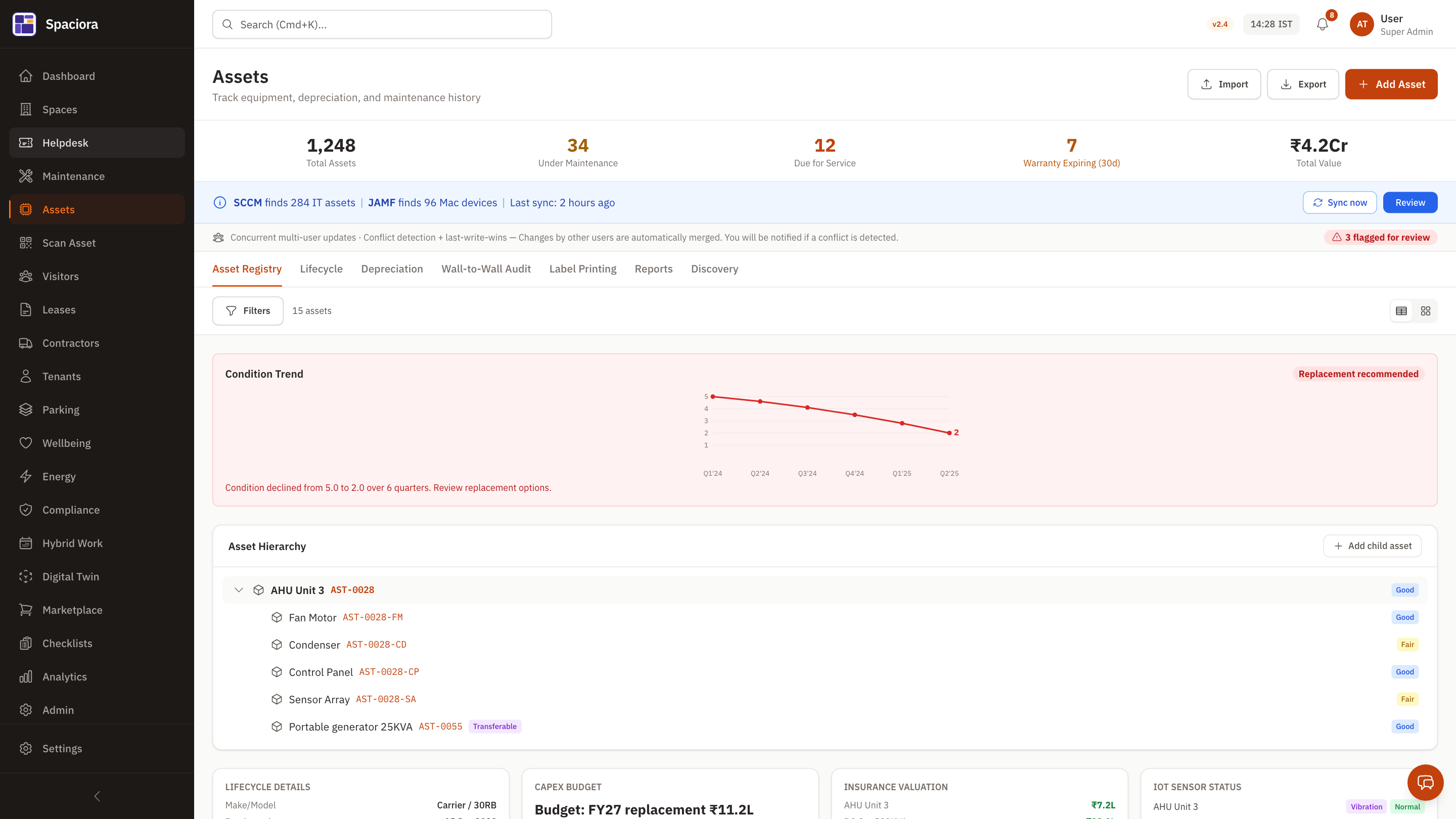Open Dashboard from the sidebar

(x=97, y=76)
